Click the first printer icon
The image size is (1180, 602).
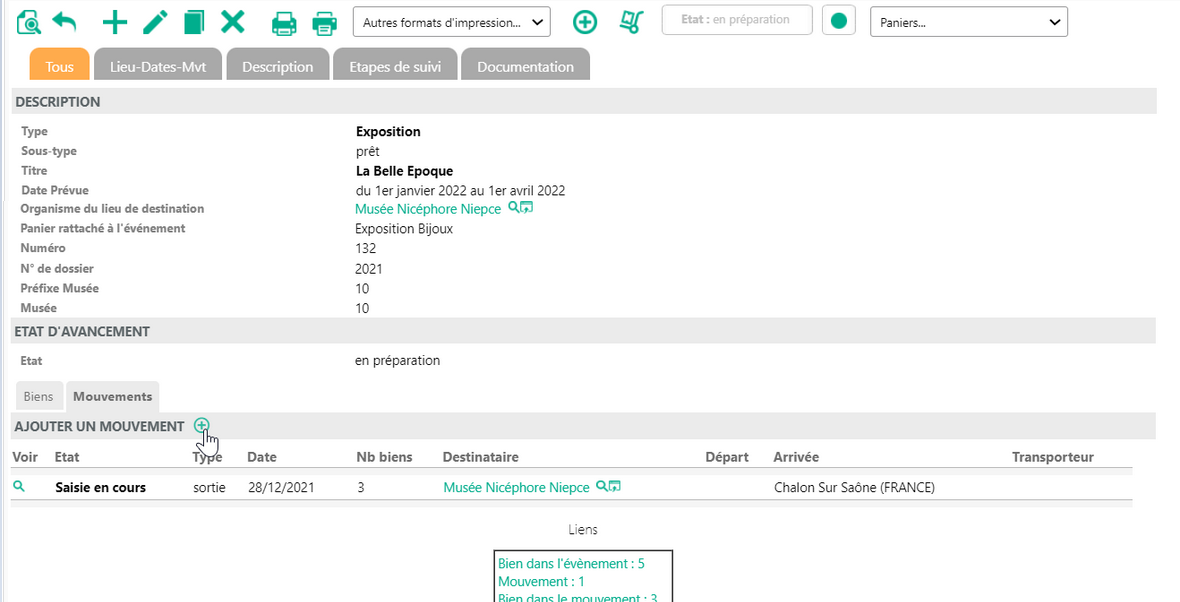[x=285, y=22]
